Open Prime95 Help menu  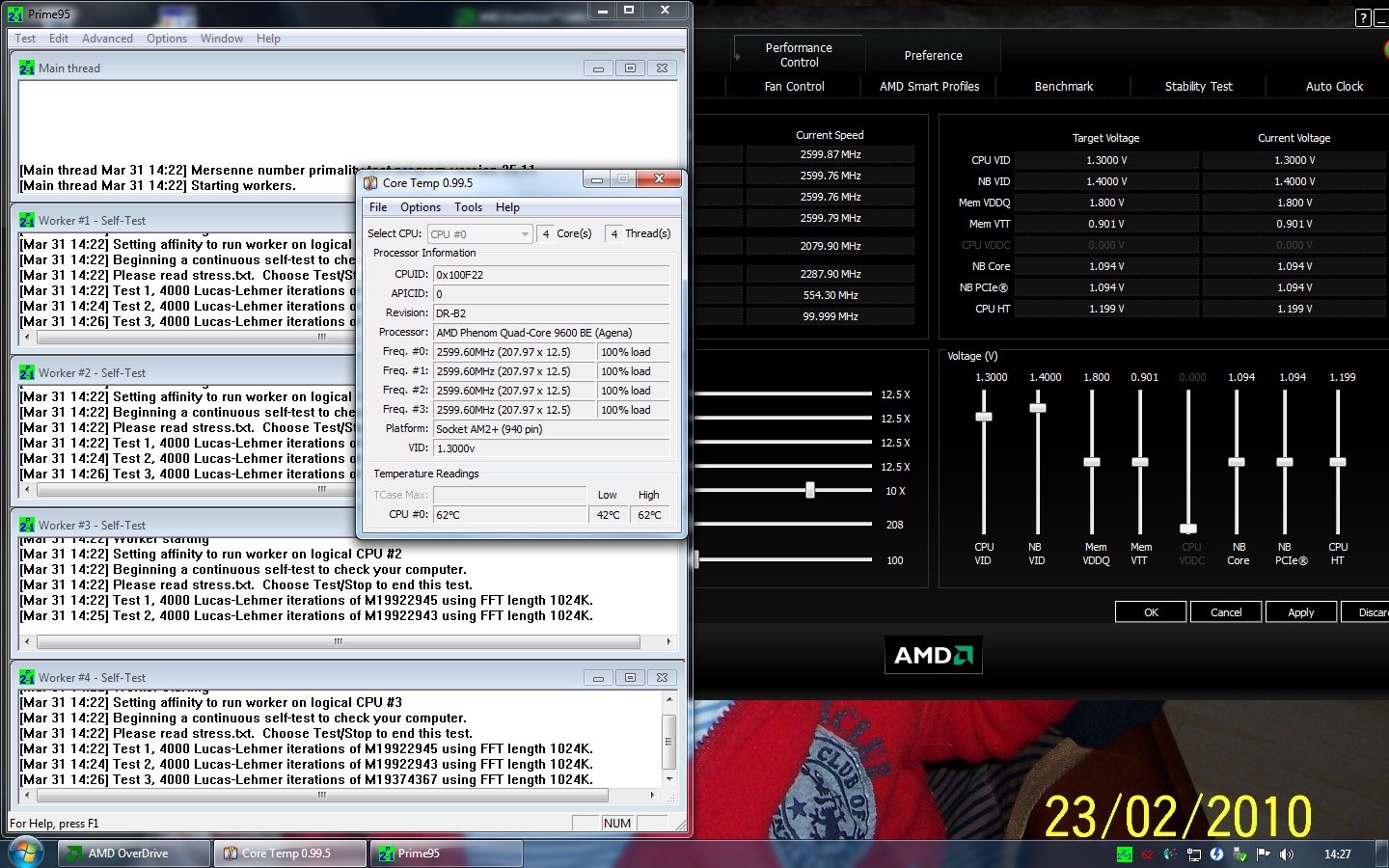point(268,39)
